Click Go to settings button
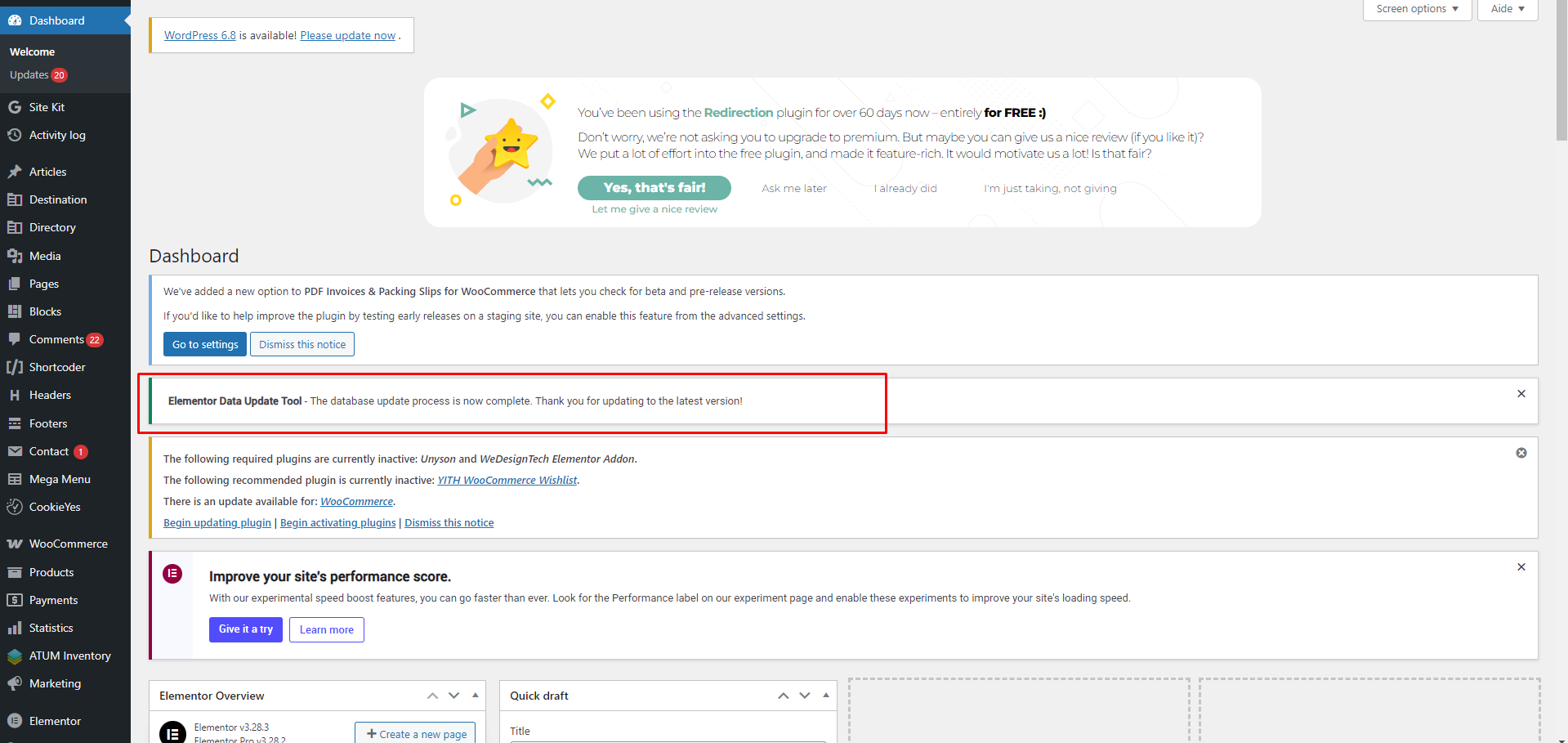Image resolution: width=1568 pixels, height=743 pixels. point(205,344)
